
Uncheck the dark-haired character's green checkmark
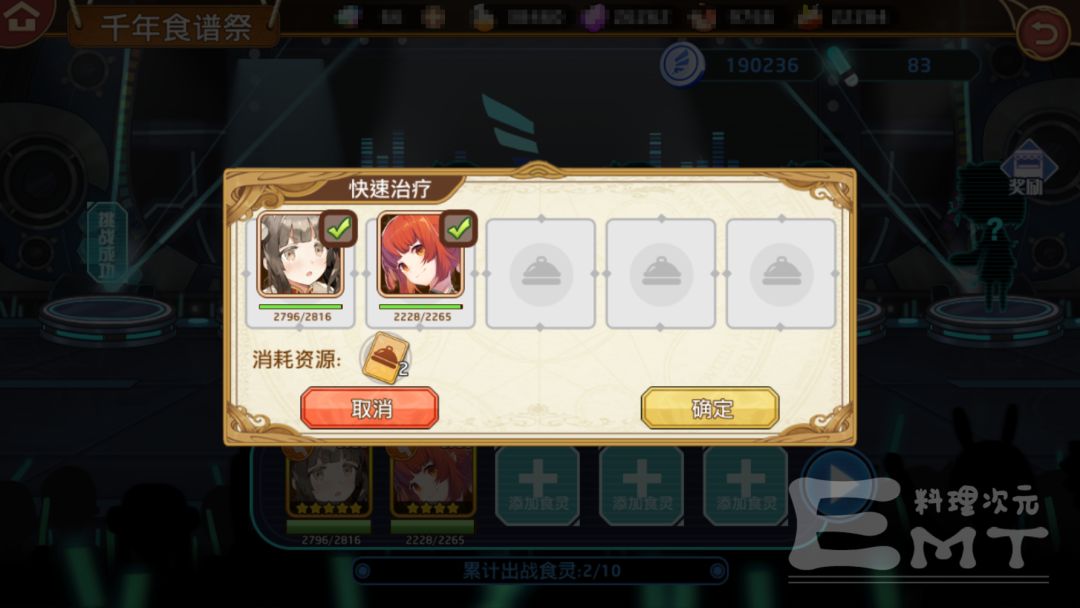point(338,228)
